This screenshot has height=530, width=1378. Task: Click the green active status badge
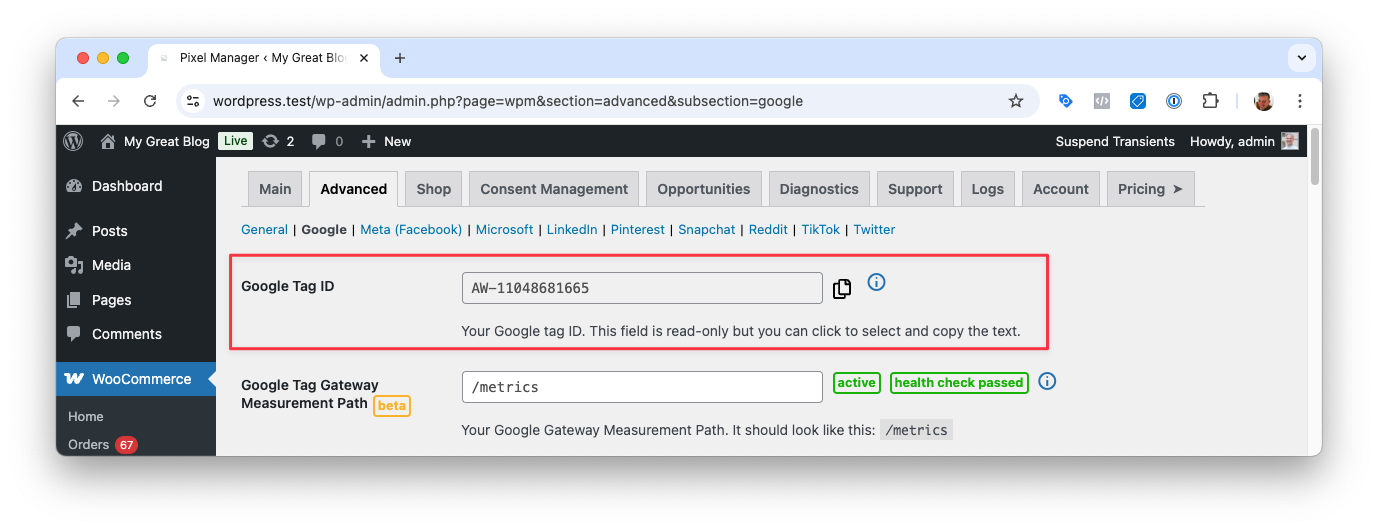tap(857, 383)
